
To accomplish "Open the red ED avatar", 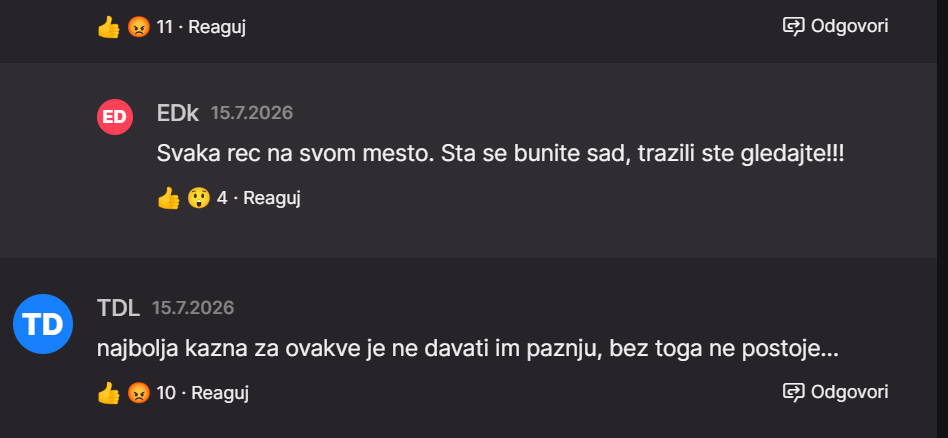I will [115, 117].
